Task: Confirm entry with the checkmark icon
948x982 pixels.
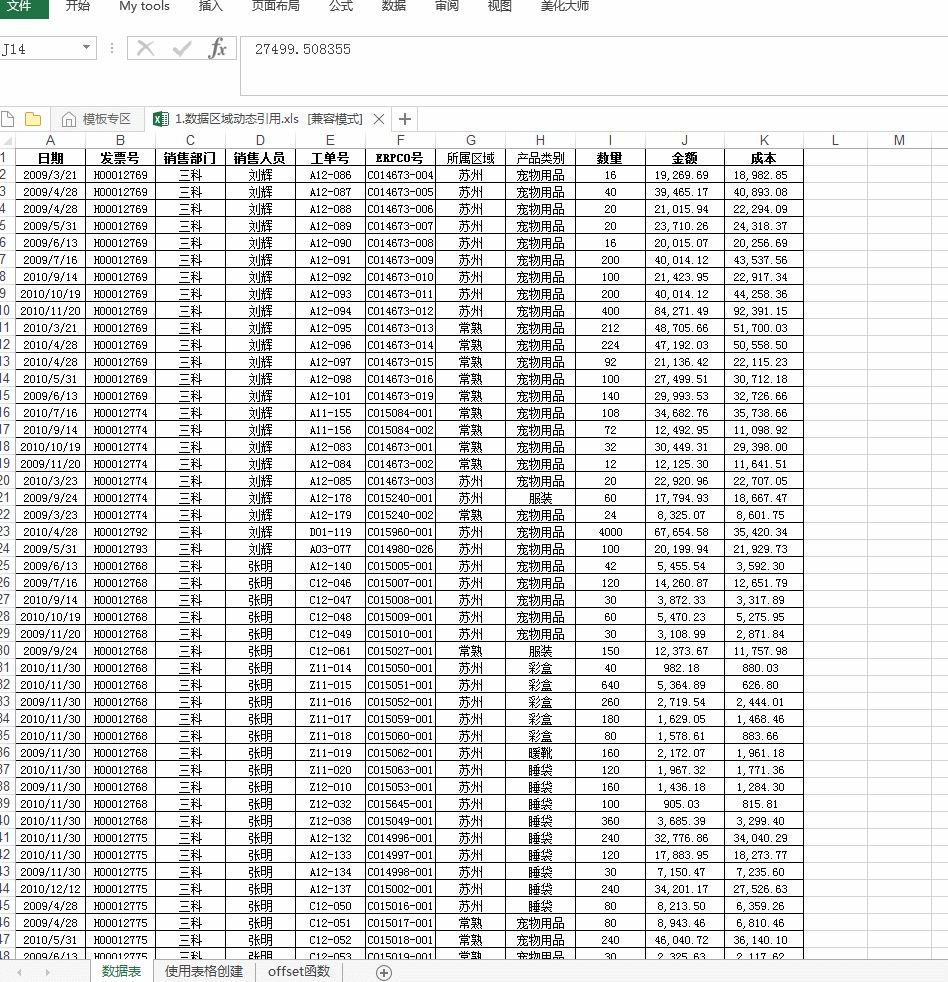Action: pyautogui.click(x=182, y=48)
